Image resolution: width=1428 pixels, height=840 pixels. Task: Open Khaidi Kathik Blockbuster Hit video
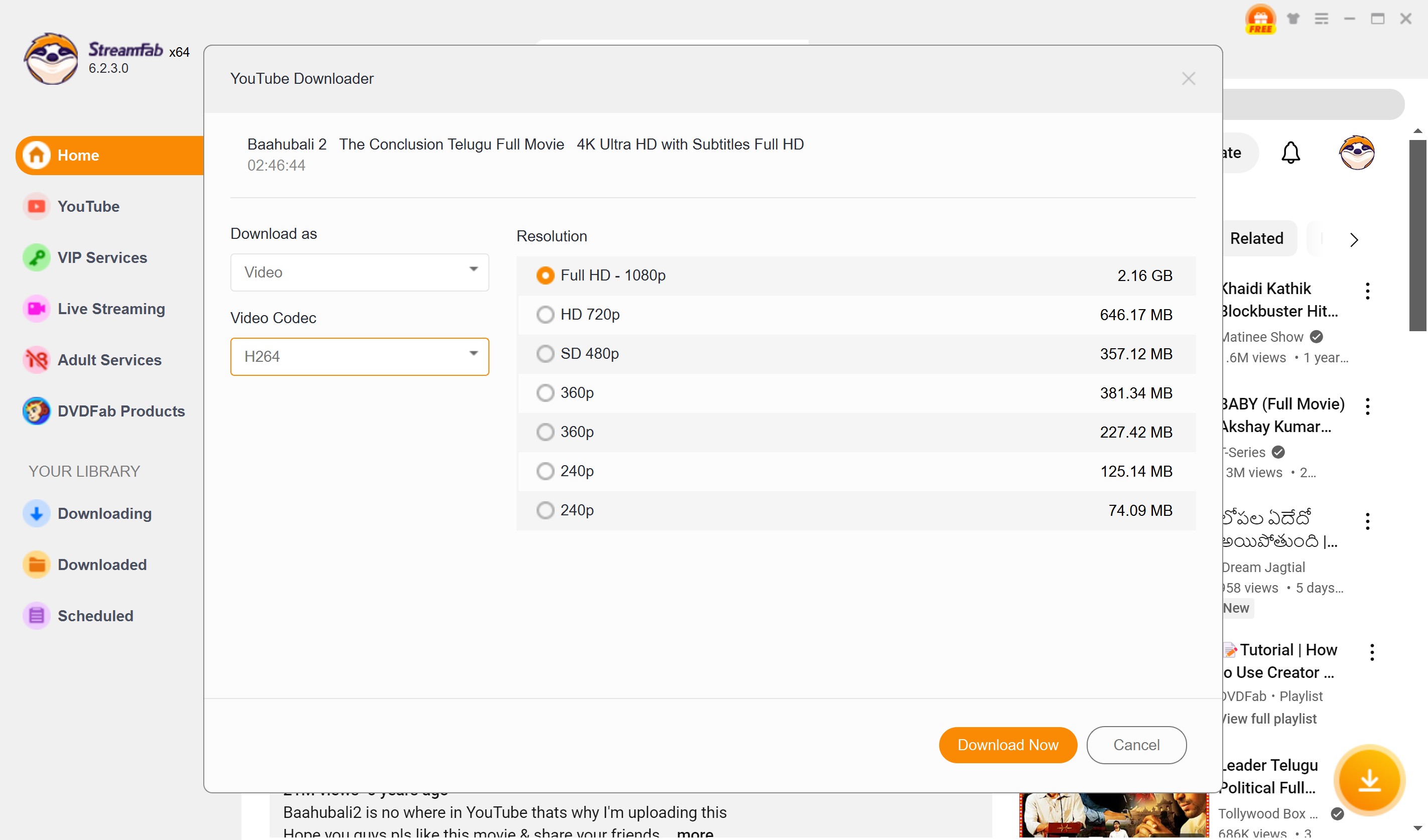1280,300
